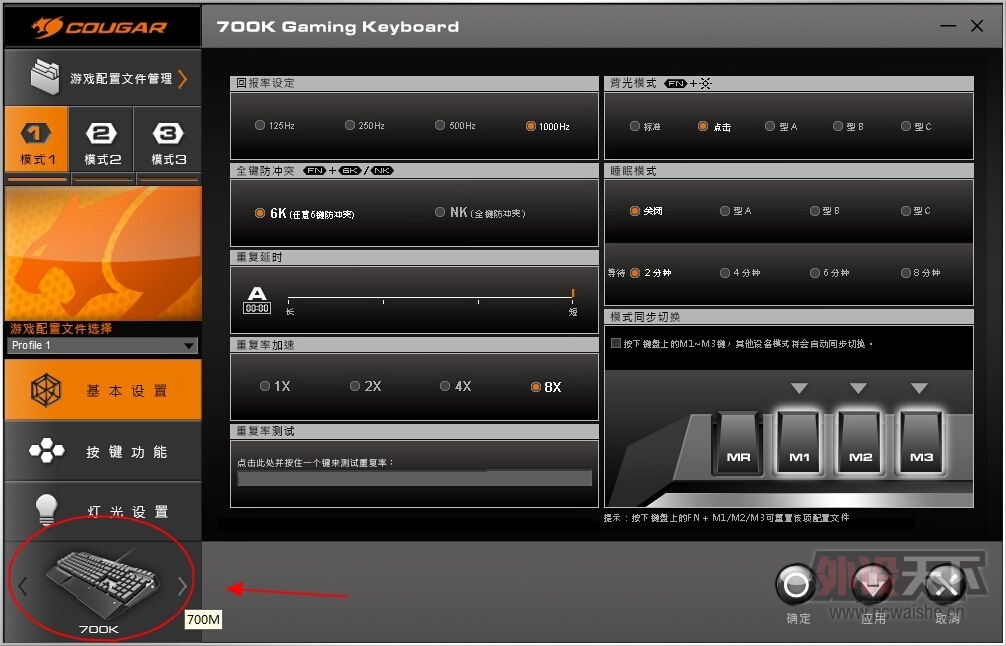
Task: Select 标准 standard backlight mode
Action: 645,126
